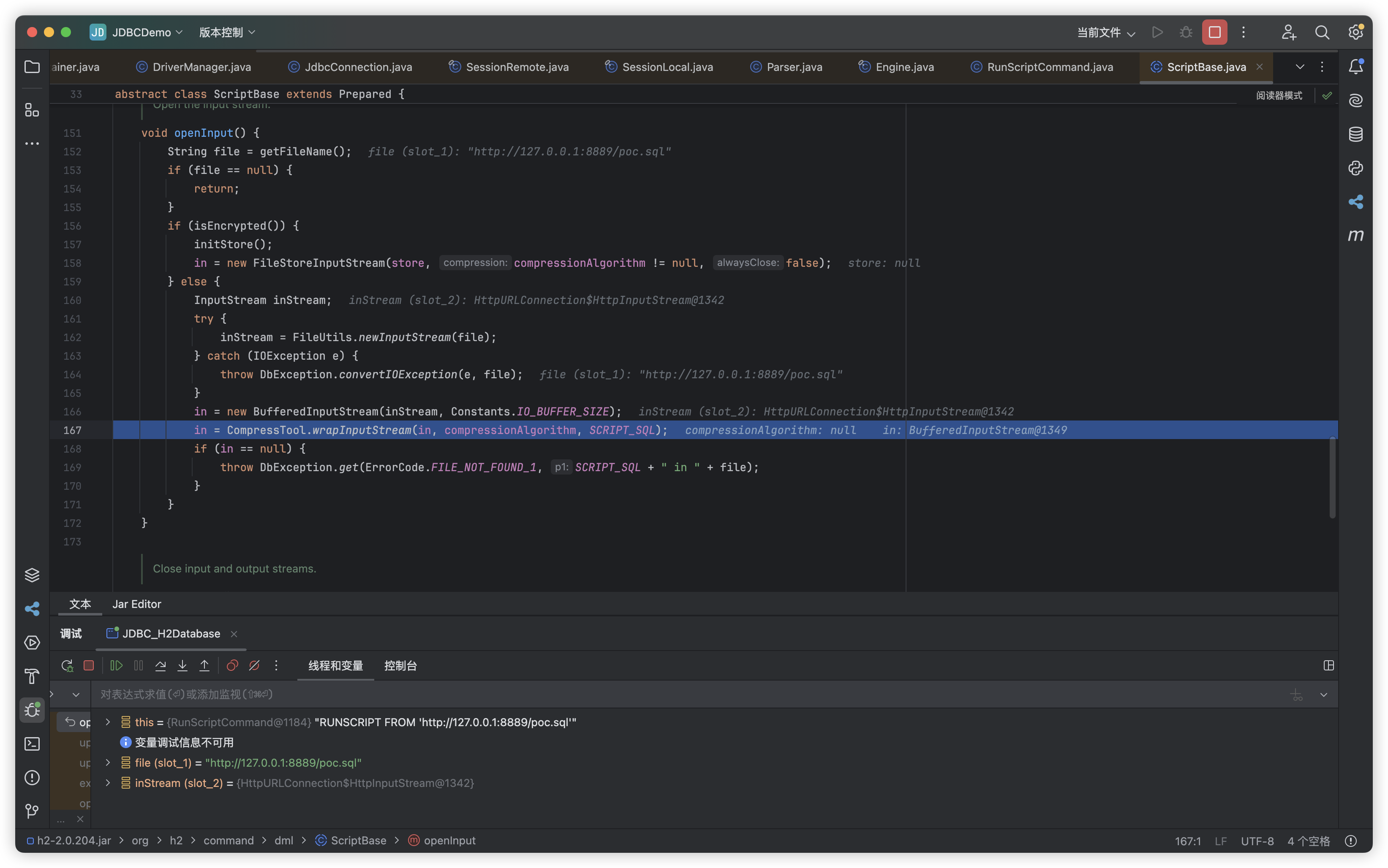This screenshot has width=1388, height=868.
Task: Click the editor vertical scrollbar
Action: tap(1332, 477)
